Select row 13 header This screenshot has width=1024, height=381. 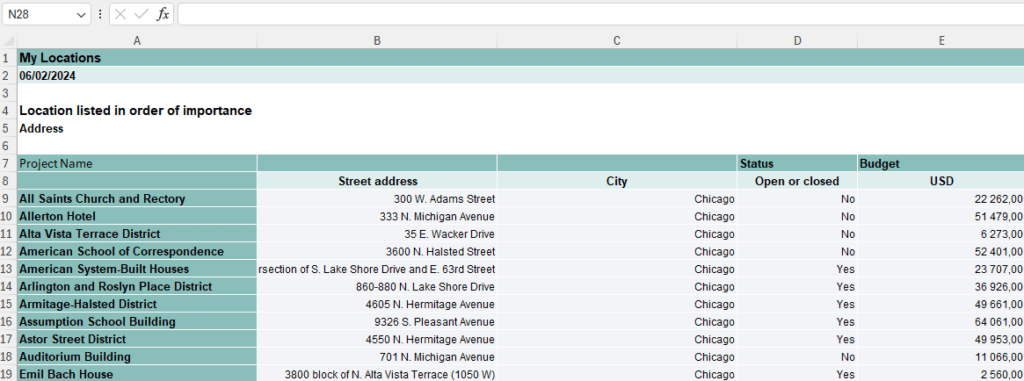click(8, 269)
